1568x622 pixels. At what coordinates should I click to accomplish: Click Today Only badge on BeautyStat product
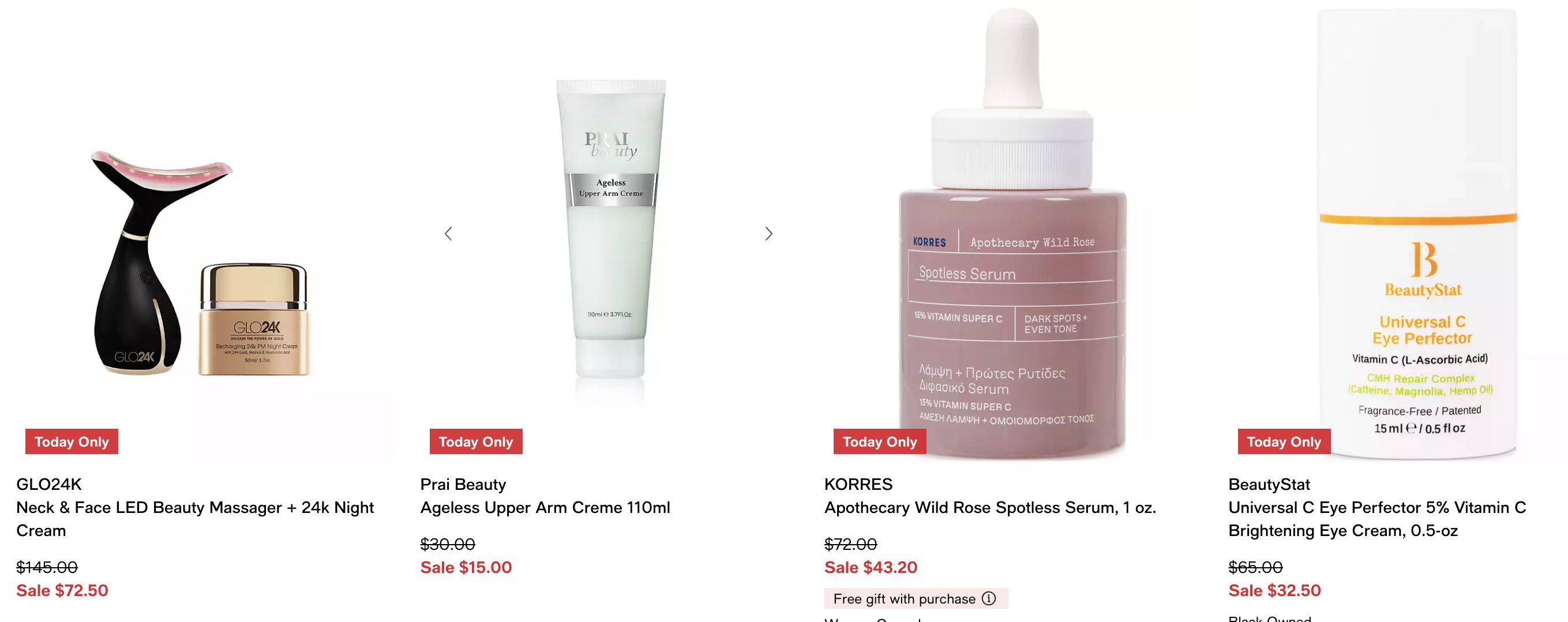[x=1284, y=441]
